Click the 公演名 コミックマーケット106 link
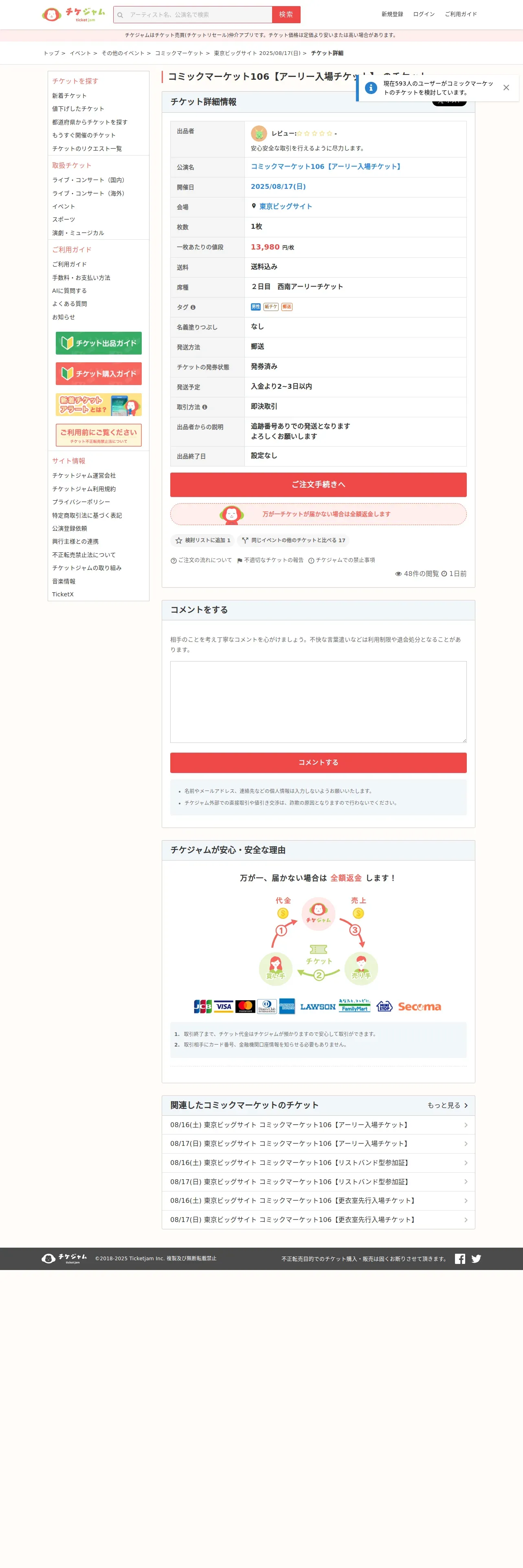The height and width of the screenshot is (1568, 523). click(327, 167)
